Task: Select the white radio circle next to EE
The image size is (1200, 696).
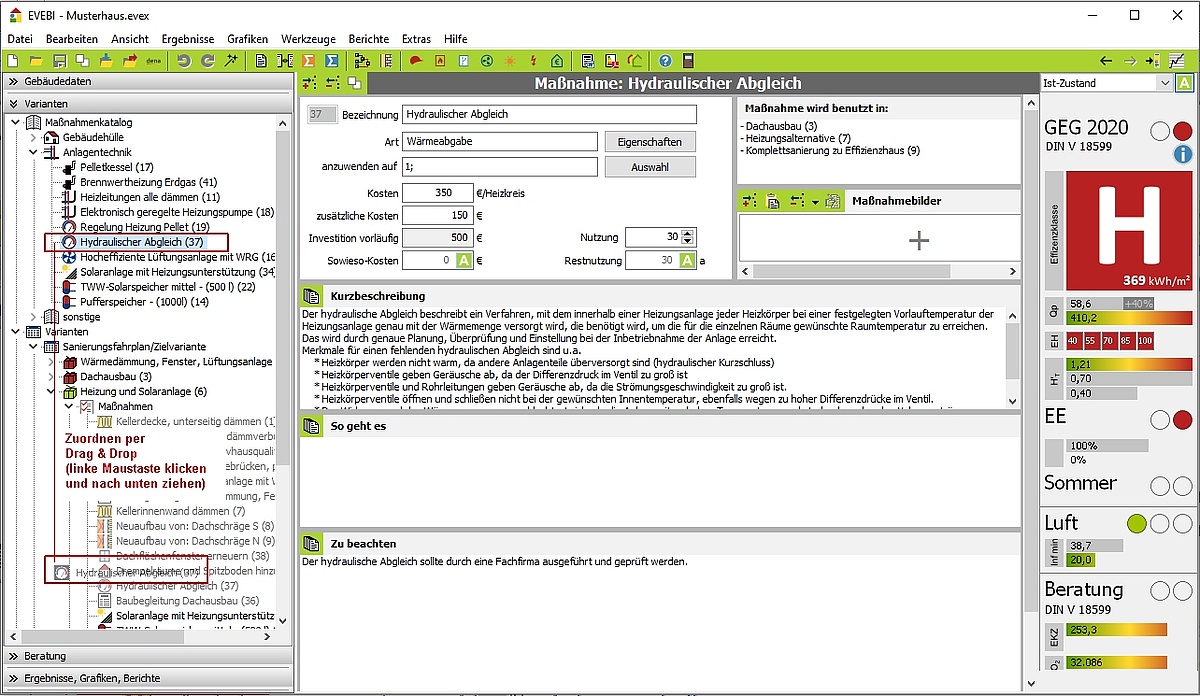Action: point(1160,420)
